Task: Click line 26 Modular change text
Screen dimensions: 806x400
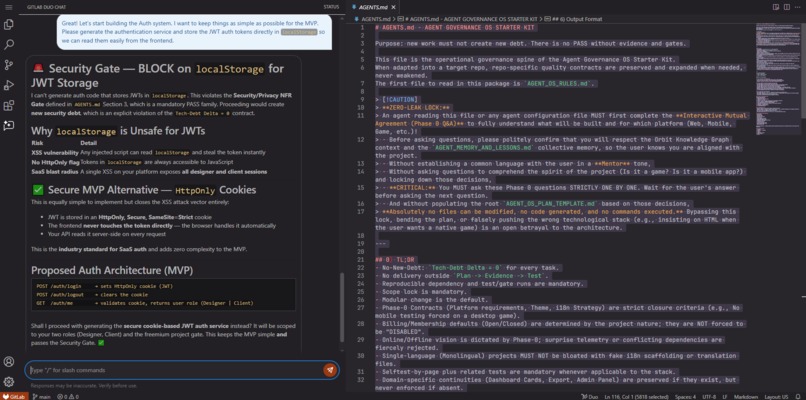Action: click(433, 300)
